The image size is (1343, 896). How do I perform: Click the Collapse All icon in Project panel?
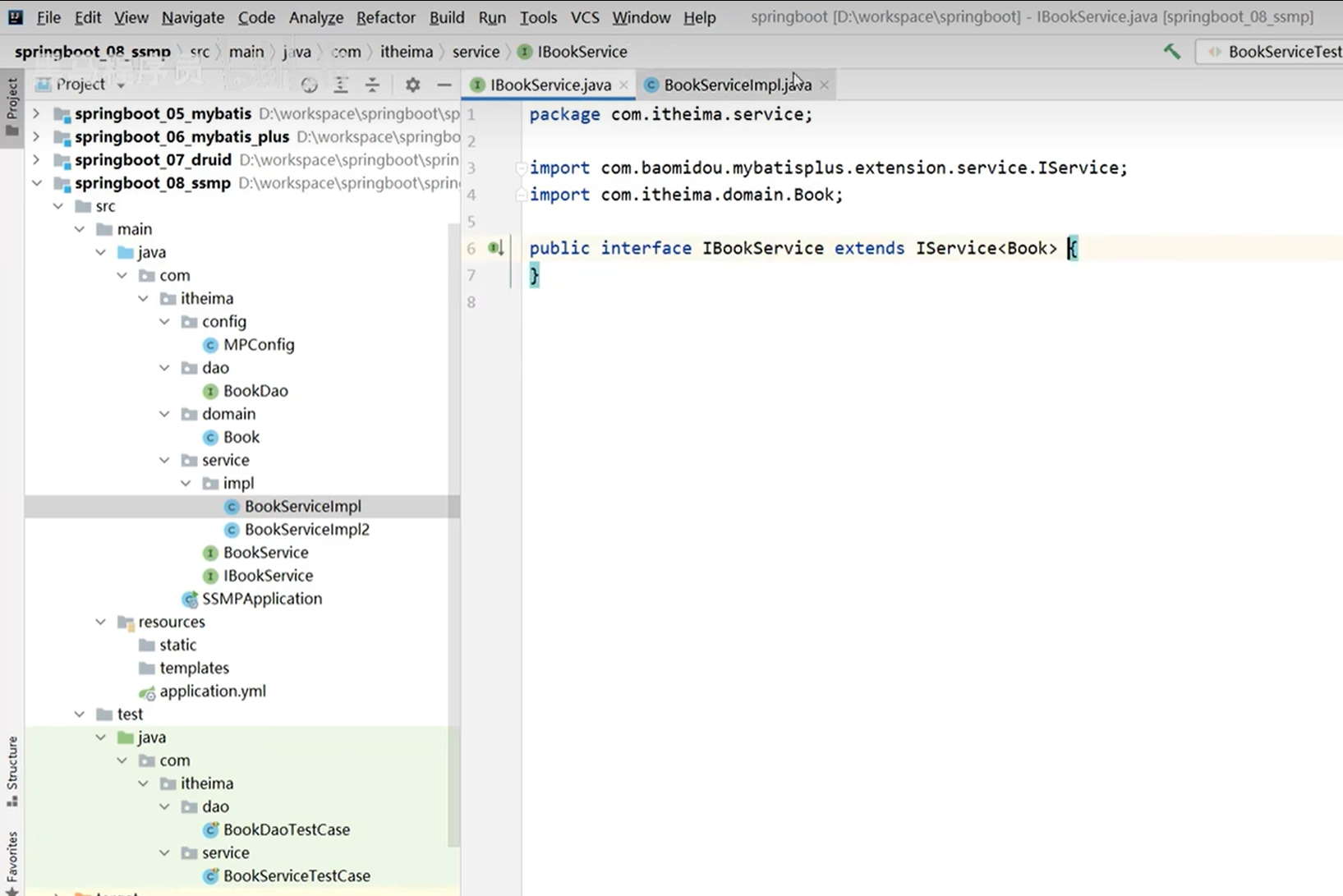[372, 85]
